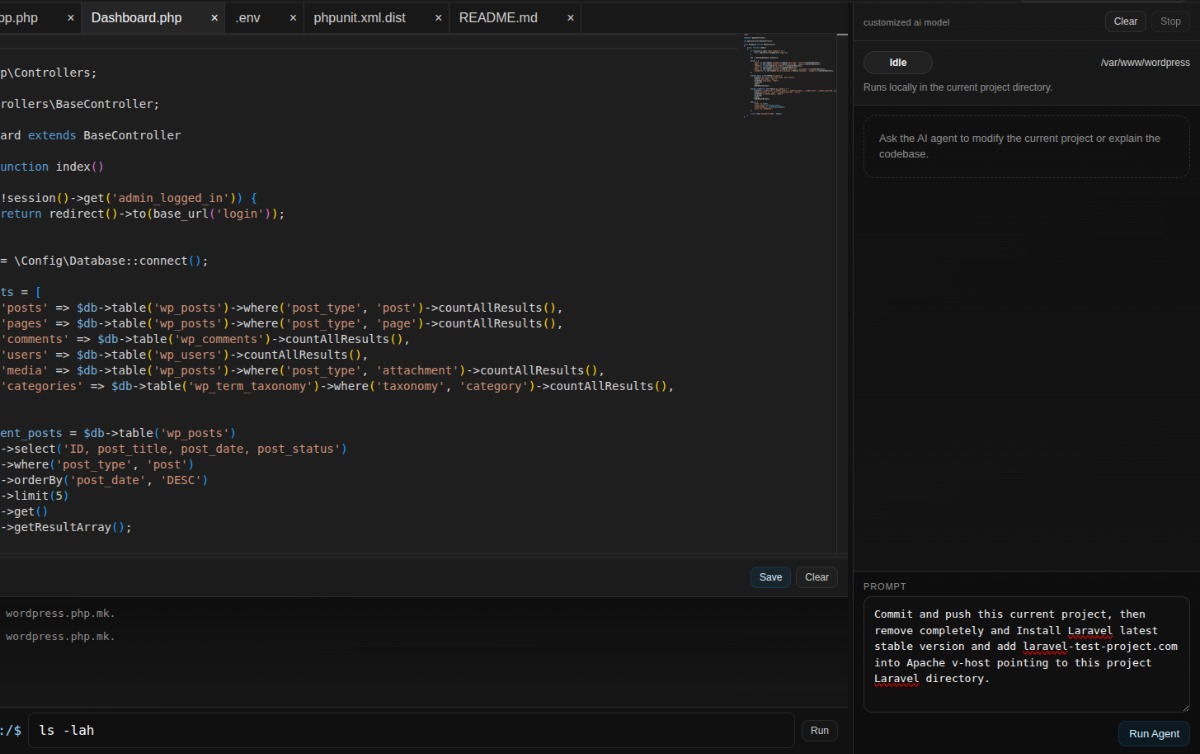Click the Idle status pill
Image resolution: width=1200 pixels, height=754 pixels.
point(898,63)
